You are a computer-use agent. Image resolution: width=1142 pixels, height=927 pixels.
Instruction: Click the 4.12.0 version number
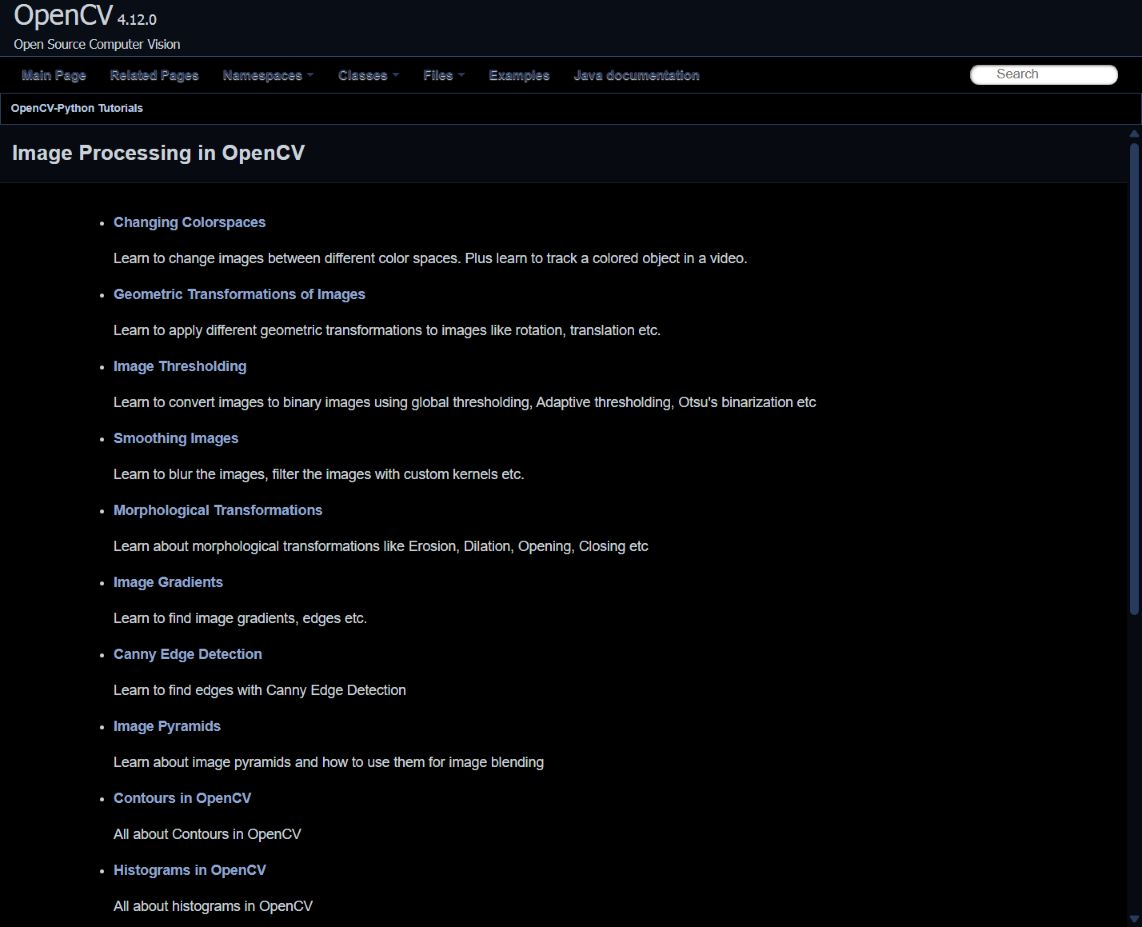tap(137, 19)
